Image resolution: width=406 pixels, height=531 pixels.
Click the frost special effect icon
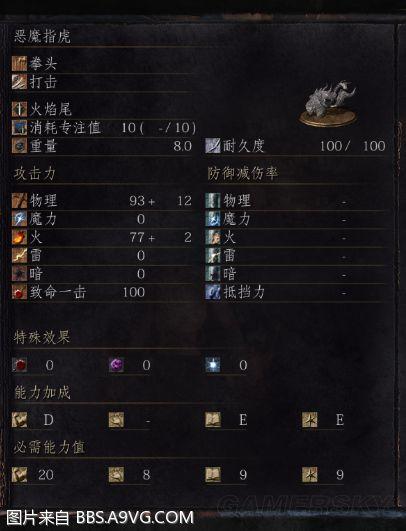tap(213, 365)
